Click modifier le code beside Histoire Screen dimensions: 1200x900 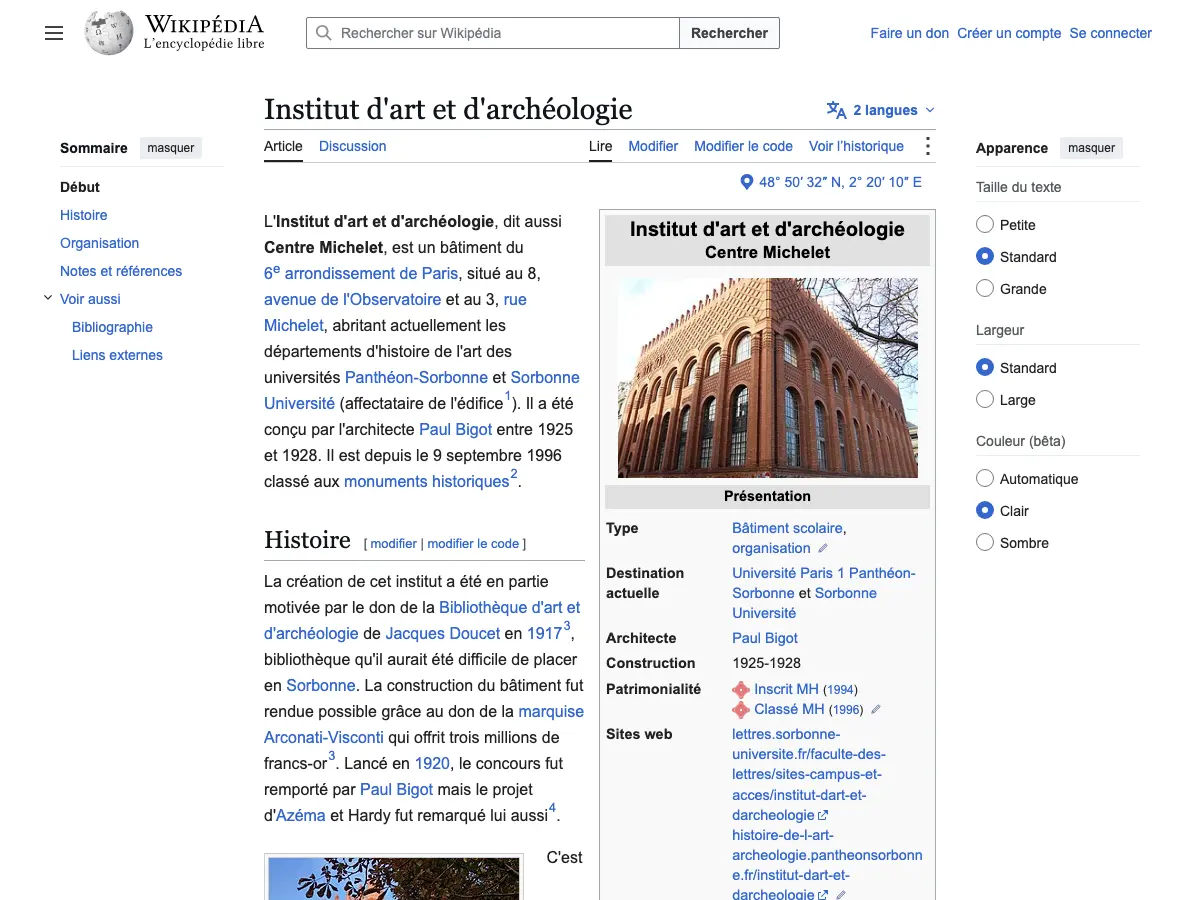pyautogui.click(x=473, y=544)
